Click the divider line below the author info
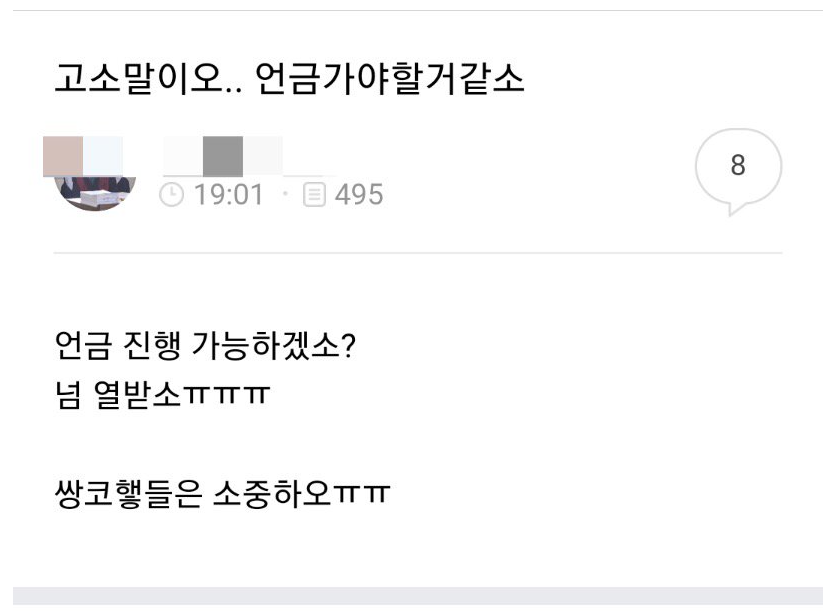Image resolution: width=827 pixels, height=612 pixels. [418, 253]
